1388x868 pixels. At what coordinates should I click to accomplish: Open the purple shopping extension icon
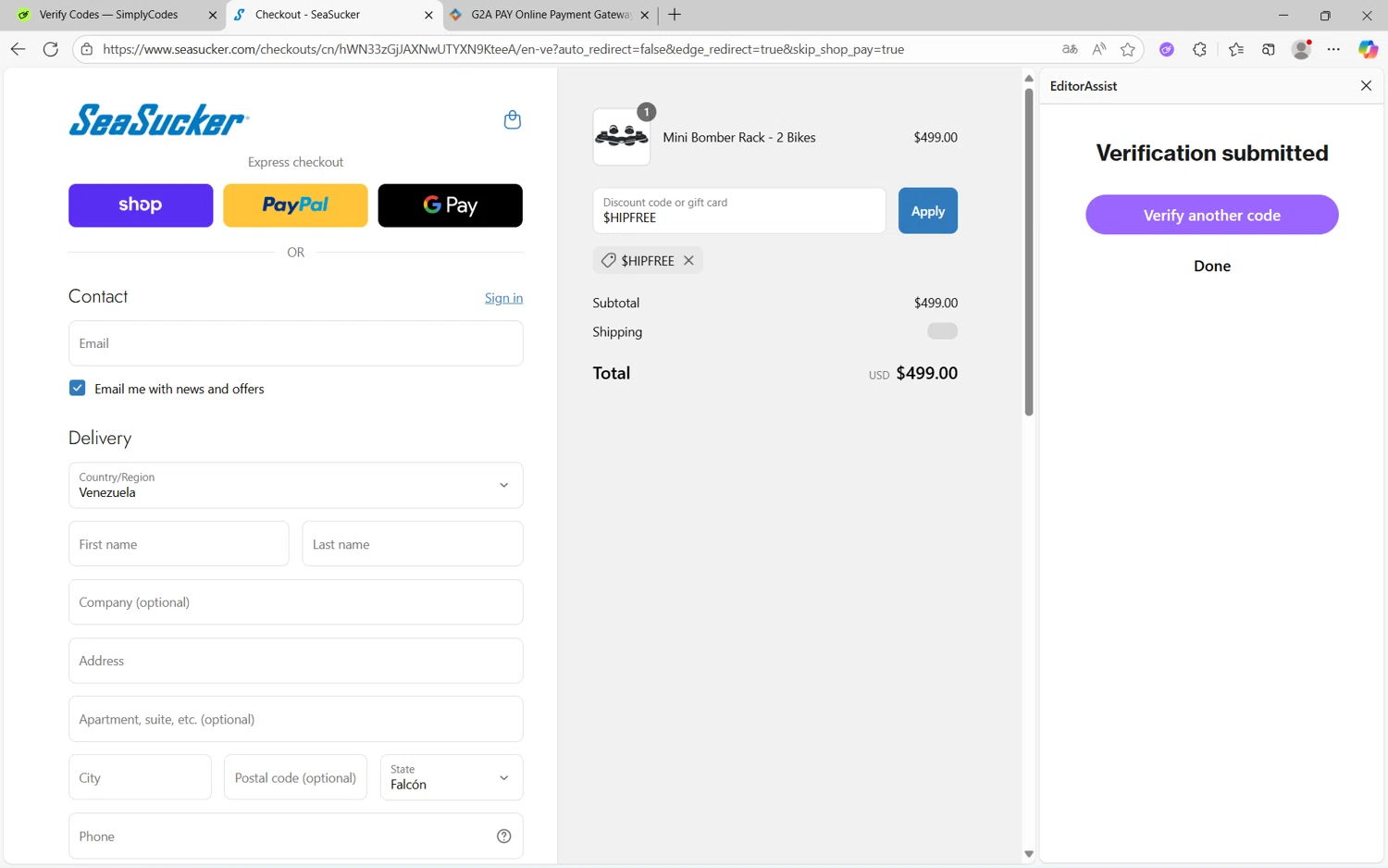(1167, 49)
